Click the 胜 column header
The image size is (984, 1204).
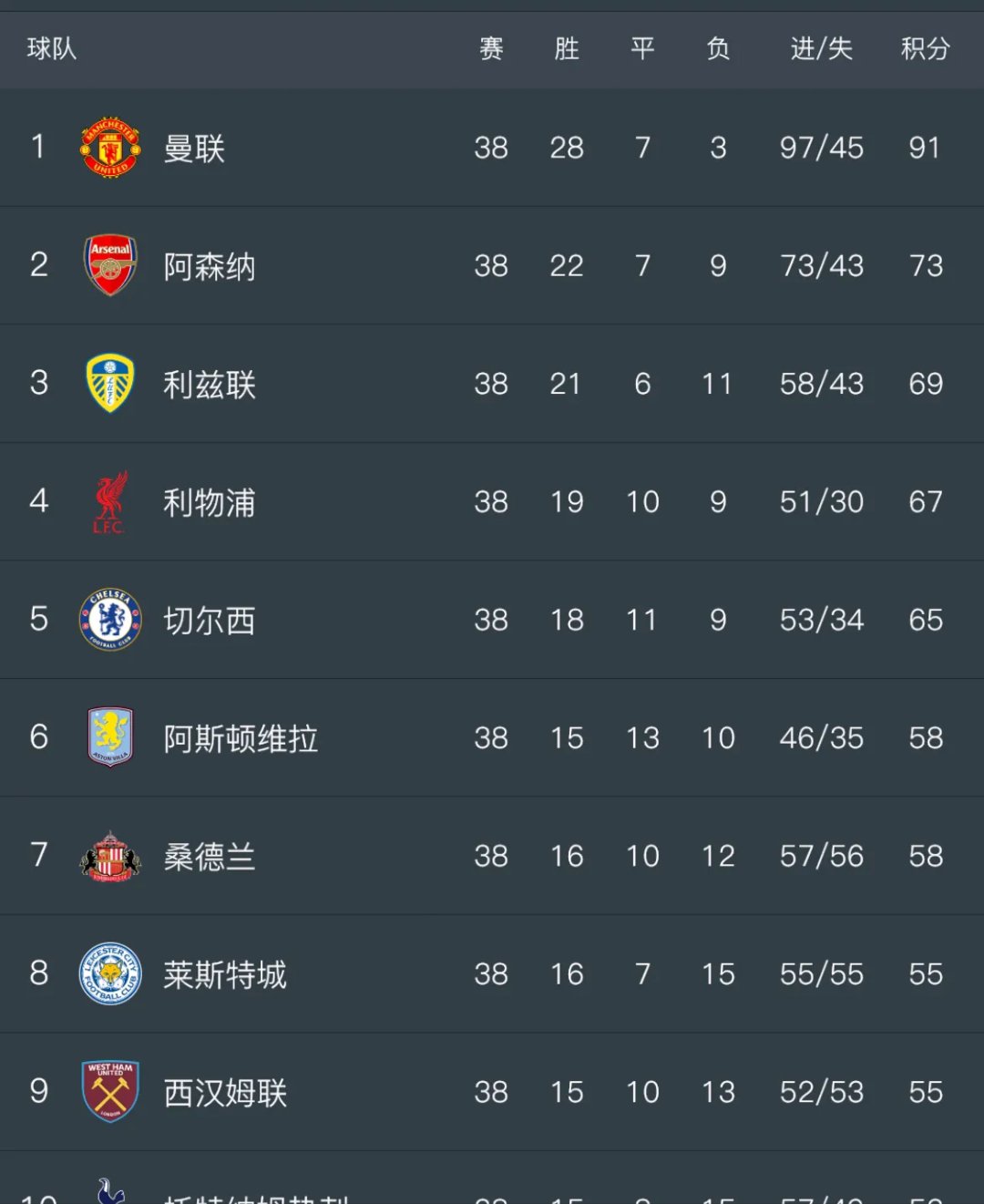(x=567, y=48)
